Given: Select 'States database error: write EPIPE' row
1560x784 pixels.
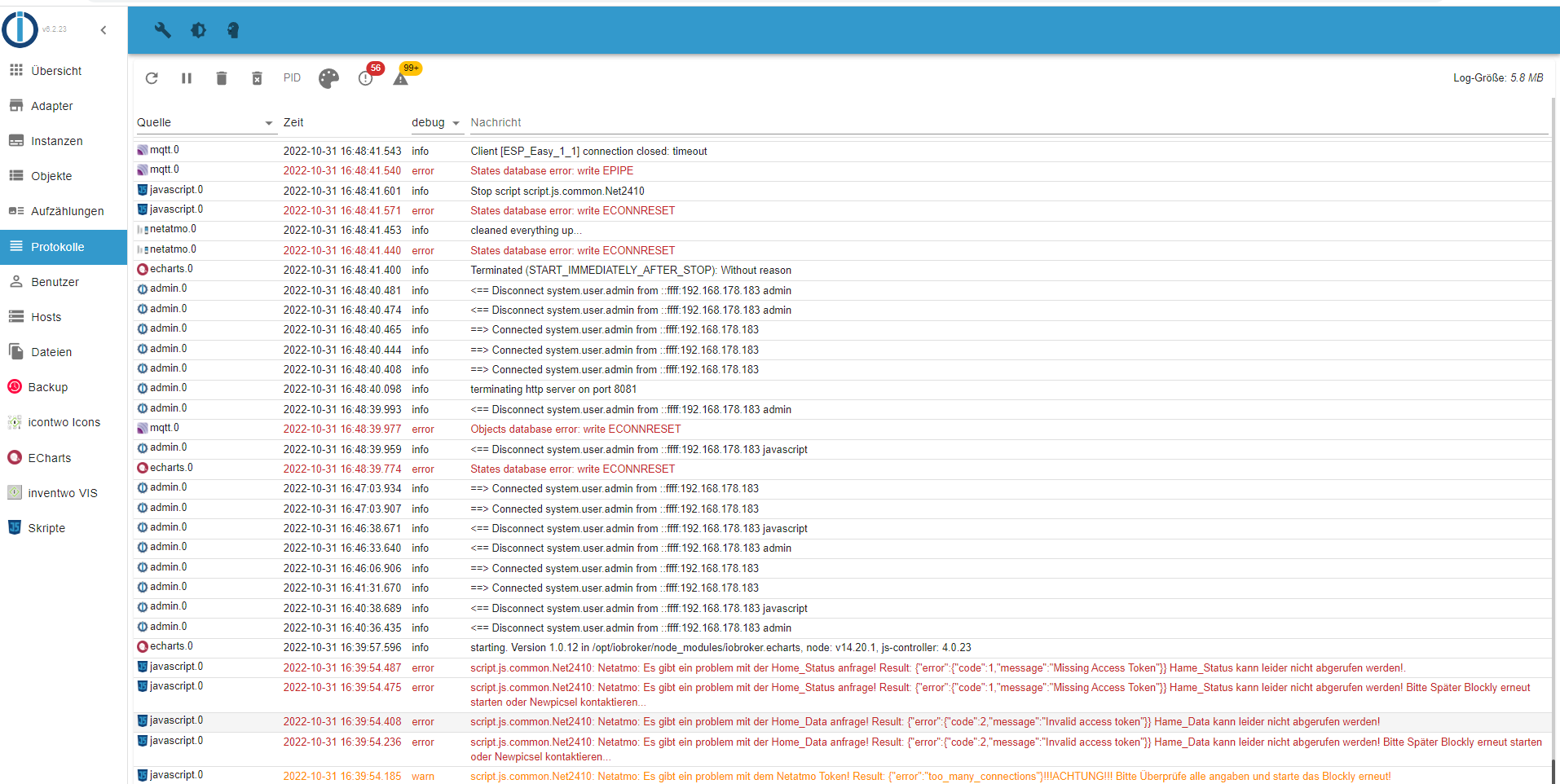Looking at the screenshot, I should click(x=843, y=171).
